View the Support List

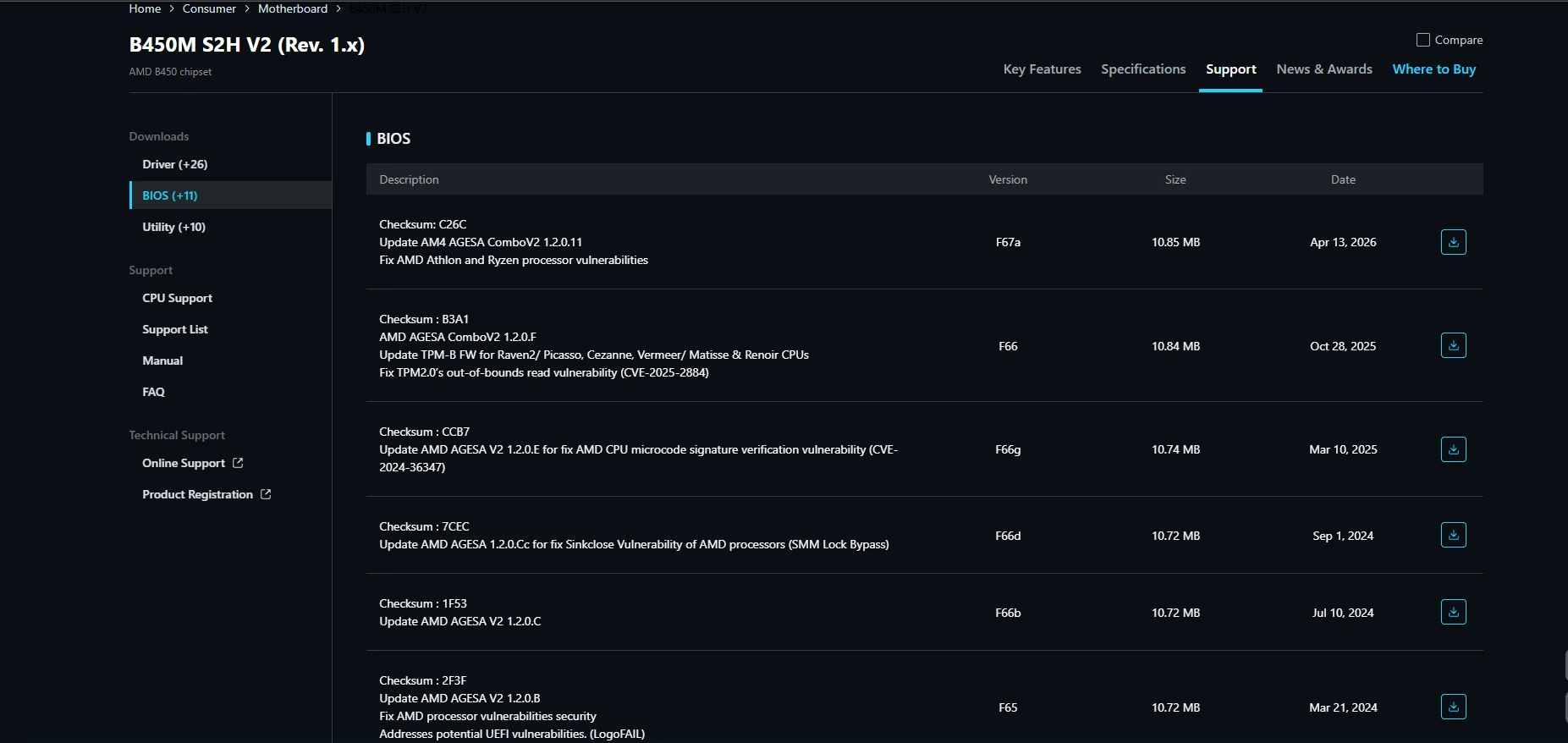click(175, 329)
